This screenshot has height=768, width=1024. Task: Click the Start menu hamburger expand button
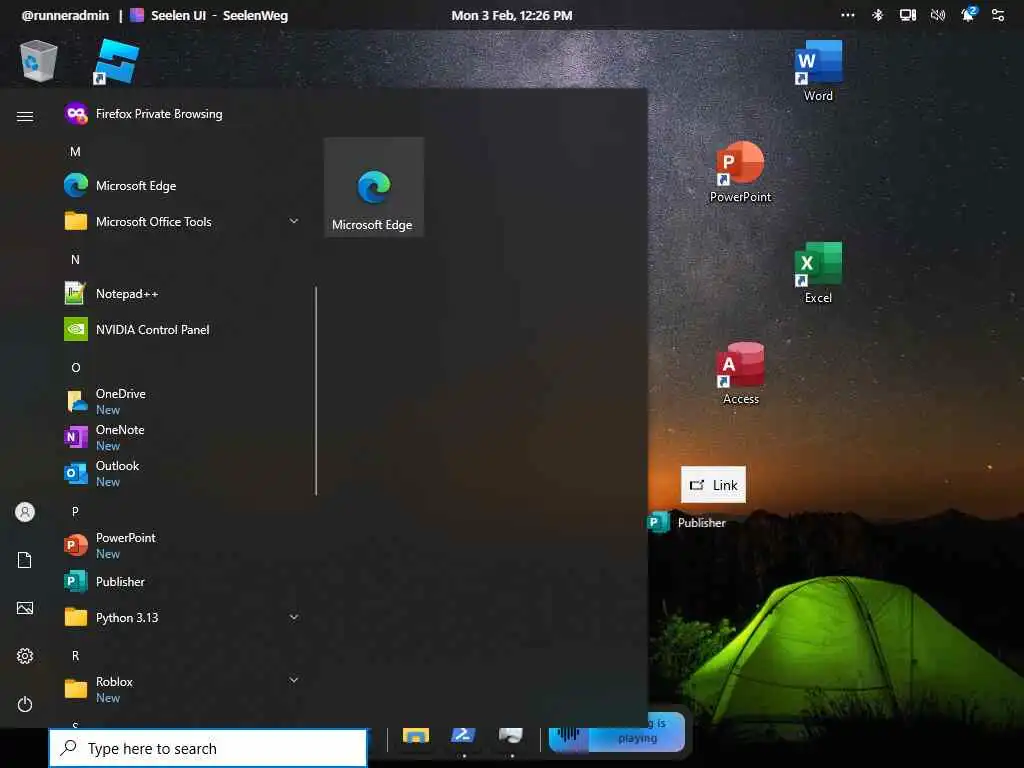pyautogui.click(x=25, y=116)
